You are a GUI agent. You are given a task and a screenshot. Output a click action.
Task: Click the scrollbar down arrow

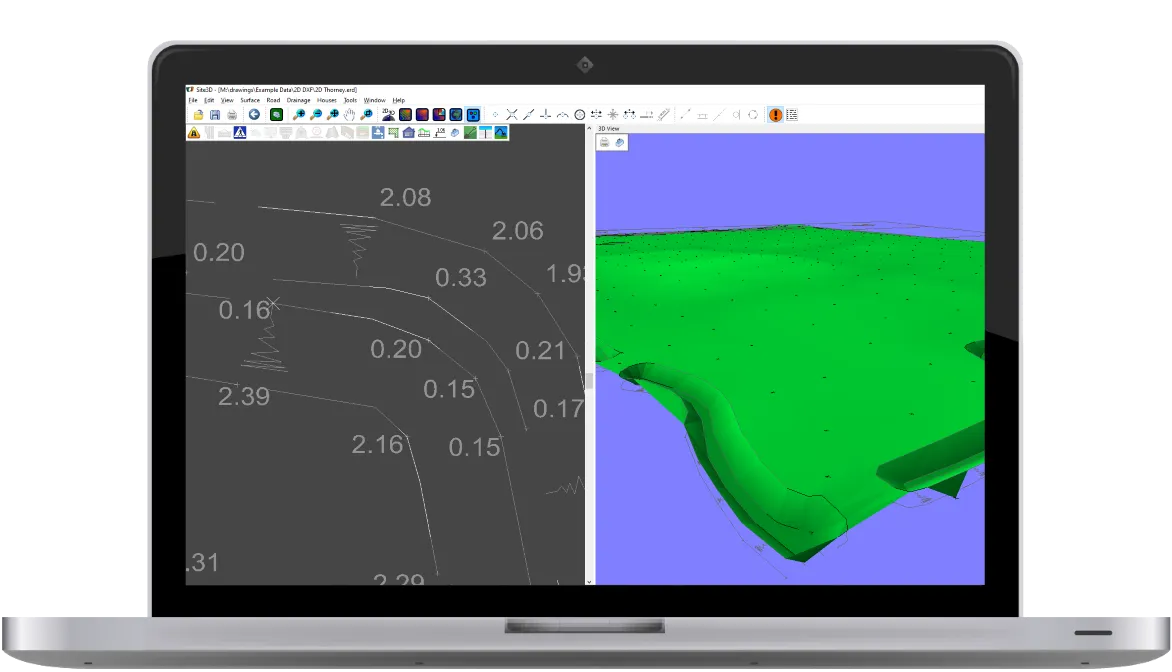589,581
